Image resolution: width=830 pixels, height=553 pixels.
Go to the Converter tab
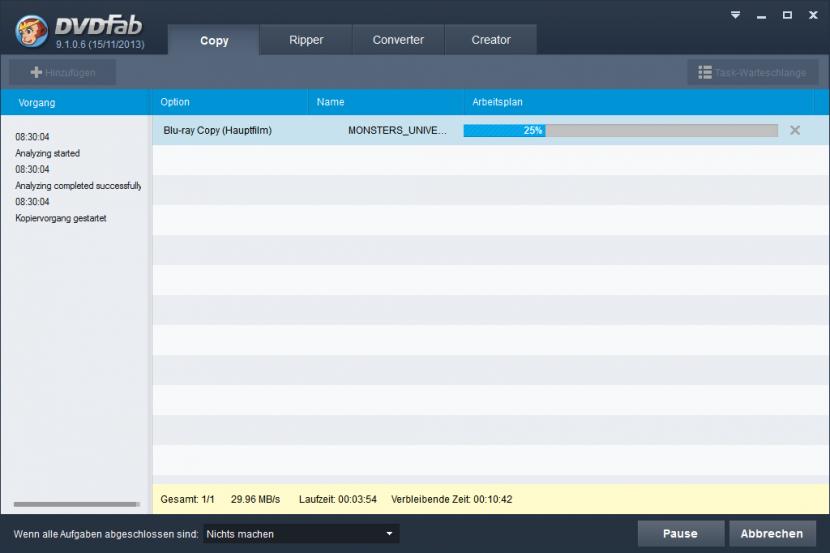(x=398, y=40)
